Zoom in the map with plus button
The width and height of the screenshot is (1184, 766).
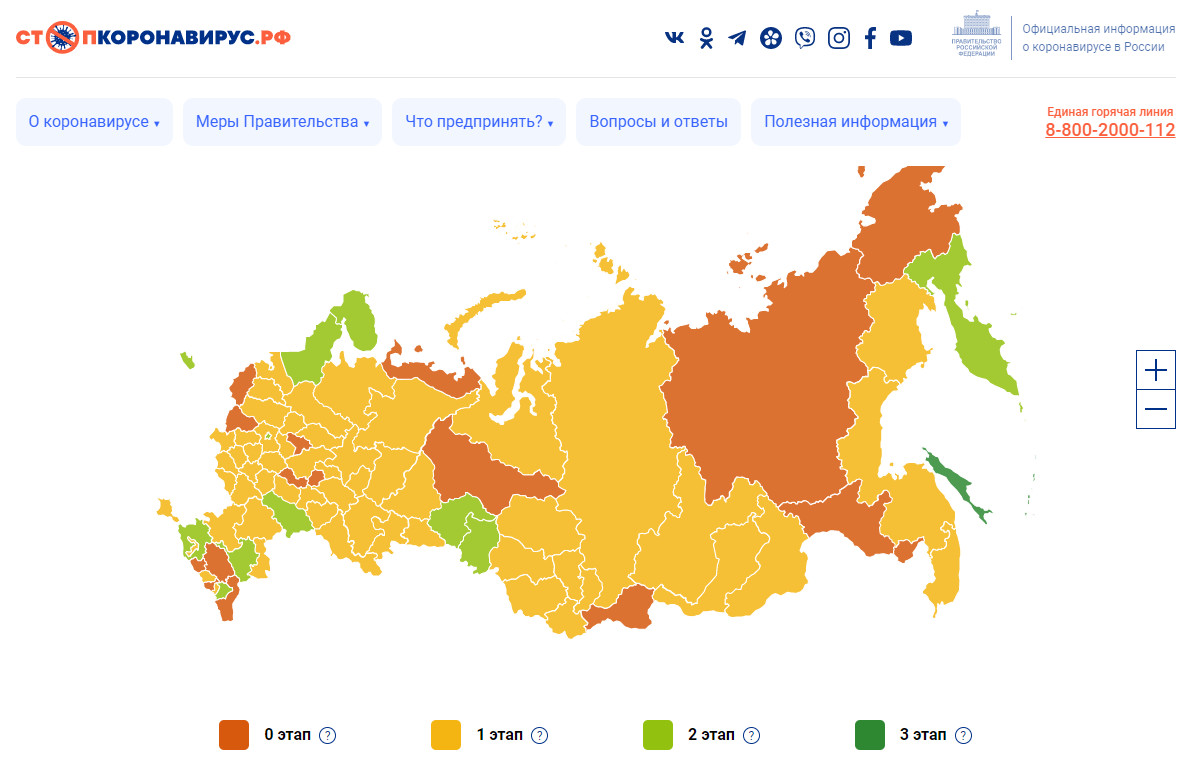(x=1156, y=370)
